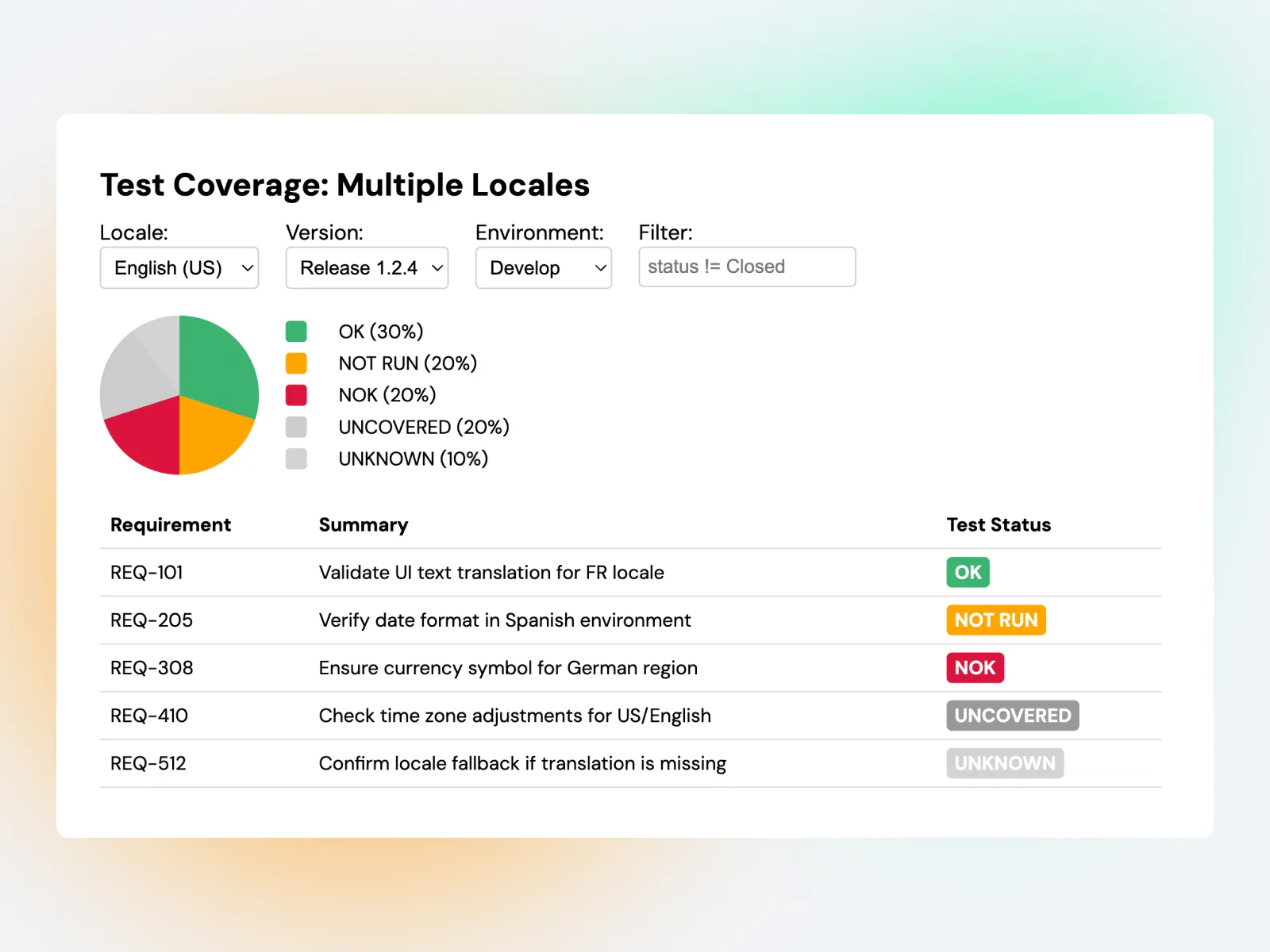This screenshot has width=1270, height=952.
Task: Click the NOK badge next to REQ-308
Action: (975, 667)
